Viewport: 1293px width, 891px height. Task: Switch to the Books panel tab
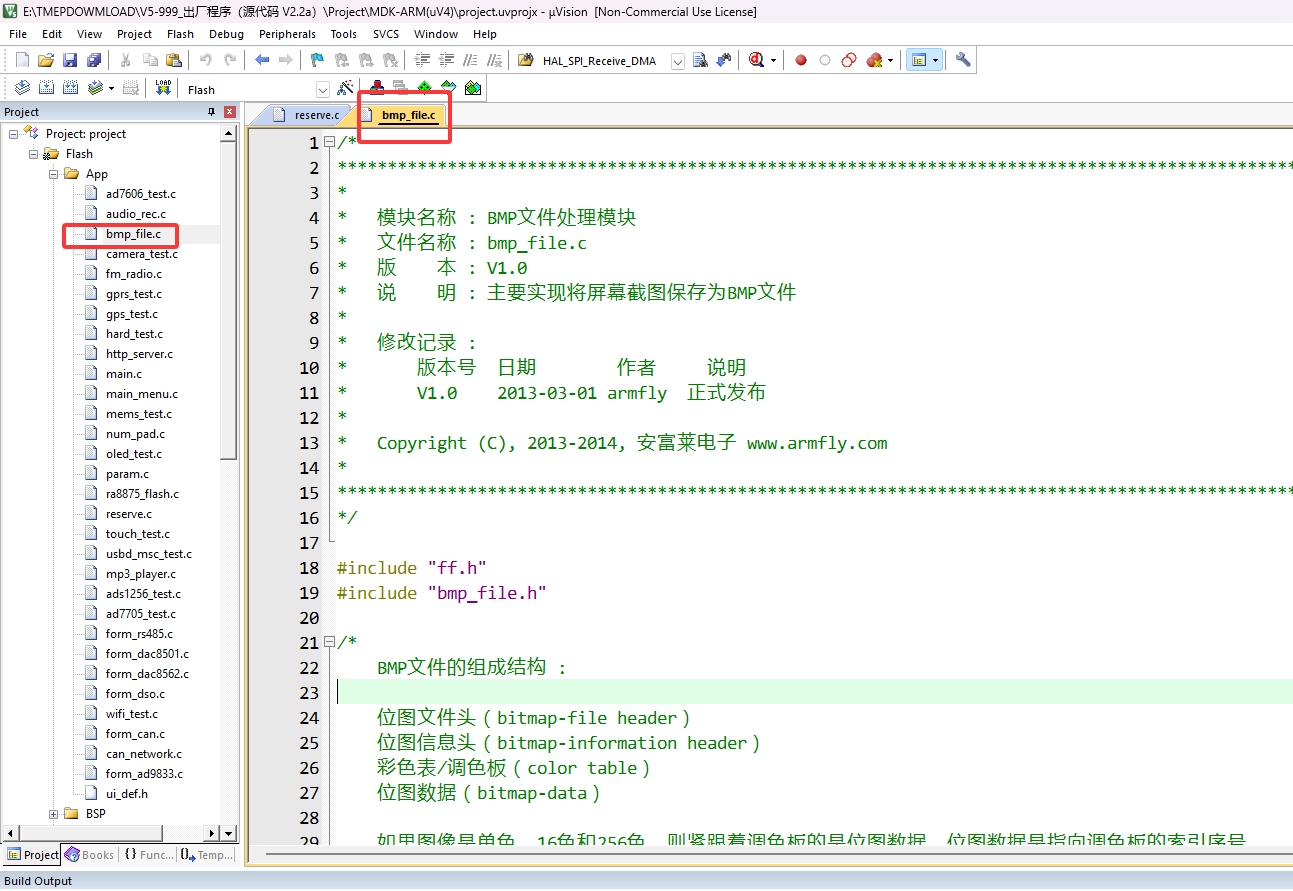click(90, 855)
